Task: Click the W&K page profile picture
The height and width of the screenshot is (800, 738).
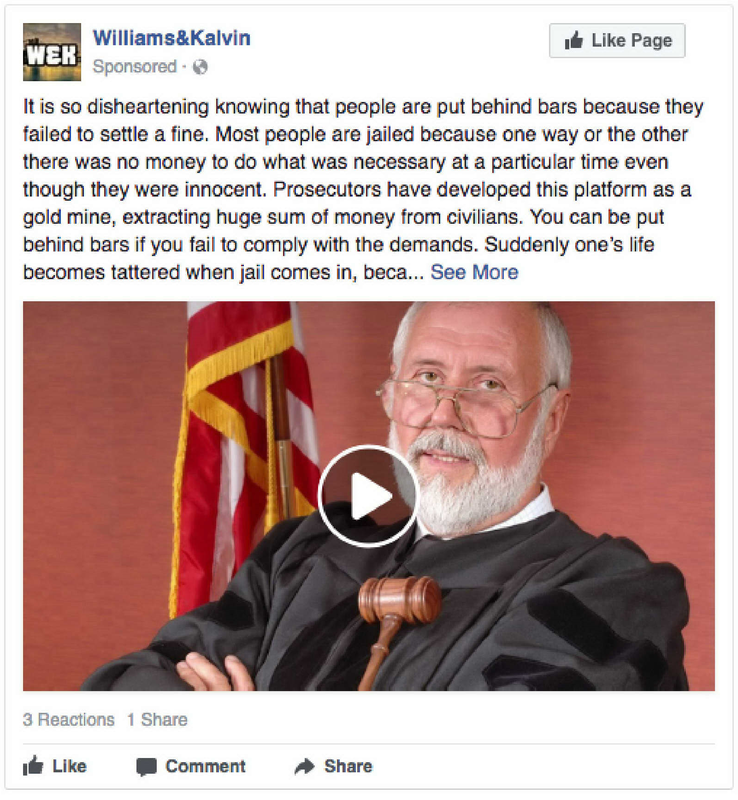Action: [52, 52]
